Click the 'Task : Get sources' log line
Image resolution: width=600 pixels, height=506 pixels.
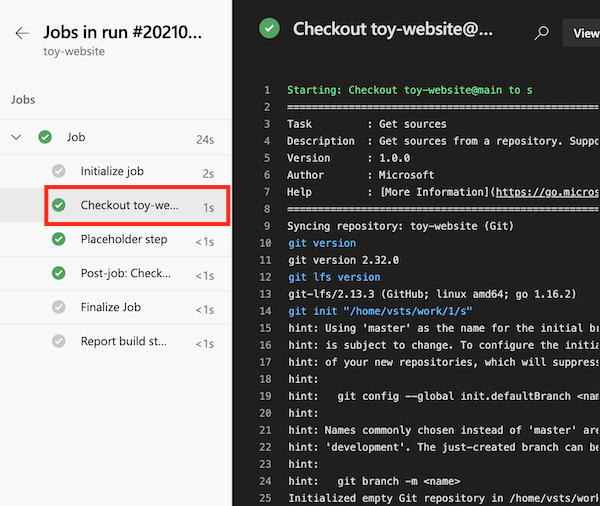pyautogui.click(x=367, y=124)
